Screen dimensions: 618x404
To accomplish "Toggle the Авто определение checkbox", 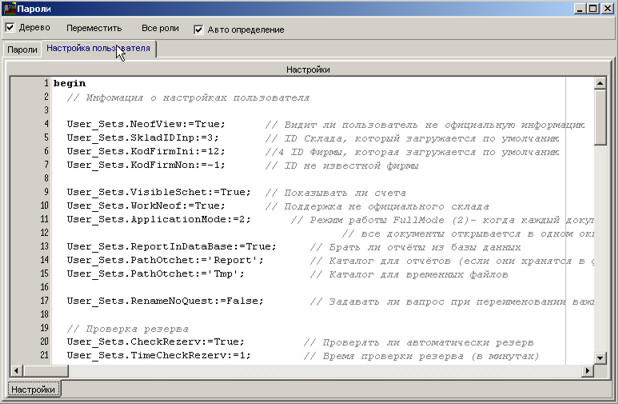I will pyautogui.click(x=198, y=29).
